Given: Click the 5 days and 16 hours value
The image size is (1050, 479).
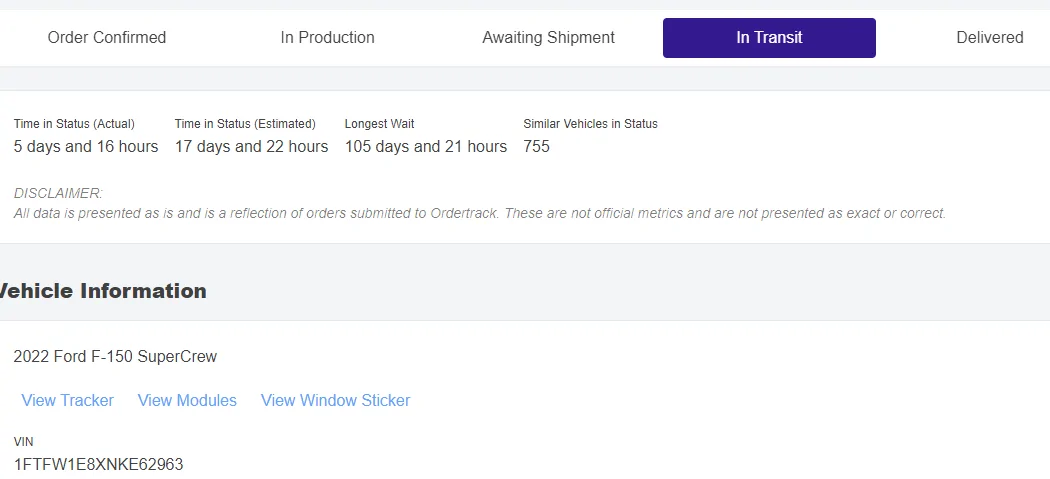Looking at the screenshot, I should (86, 147).
